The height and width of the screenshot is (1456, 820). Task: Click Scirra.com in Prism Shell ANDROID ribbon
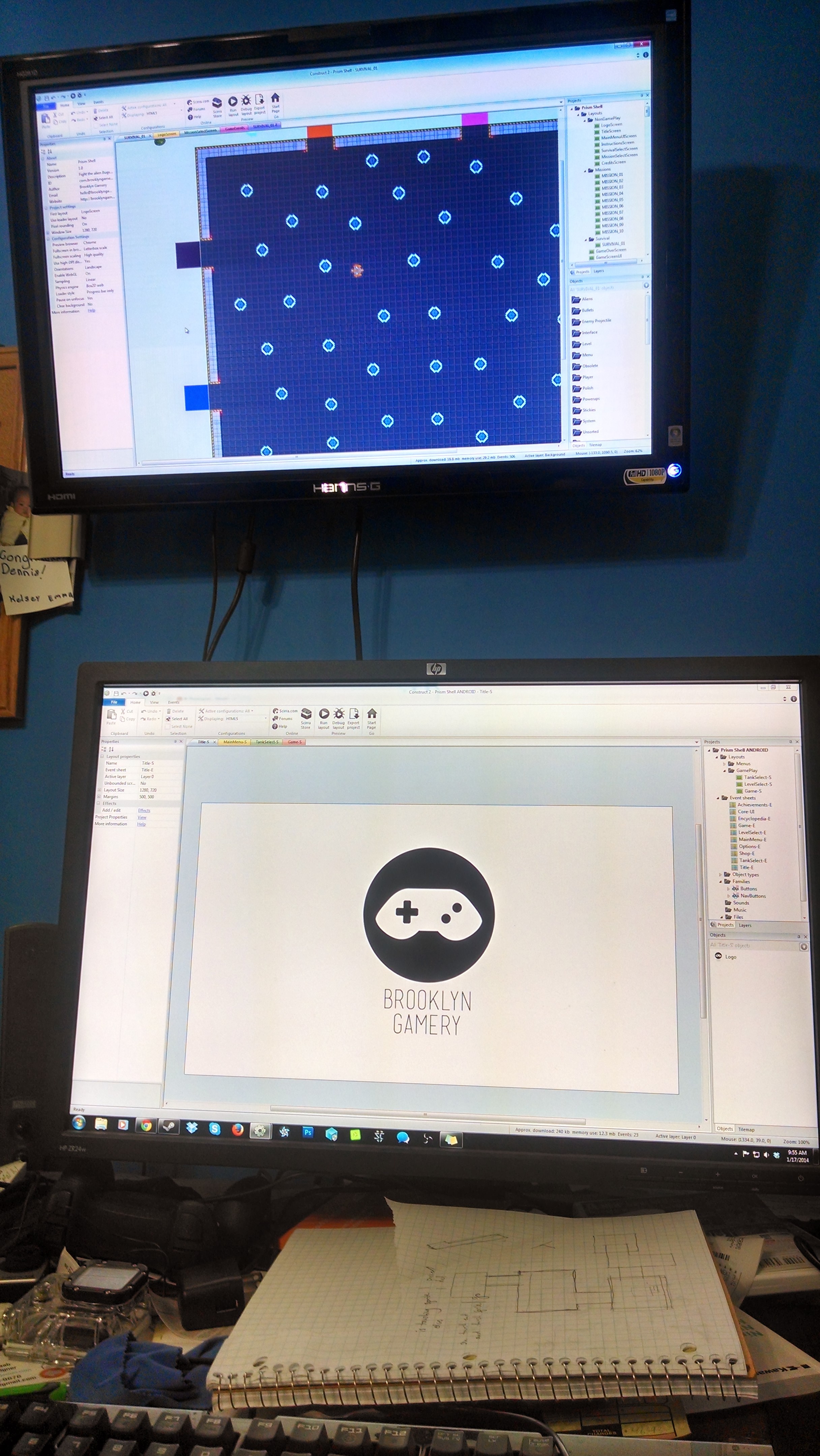(285, 711)
